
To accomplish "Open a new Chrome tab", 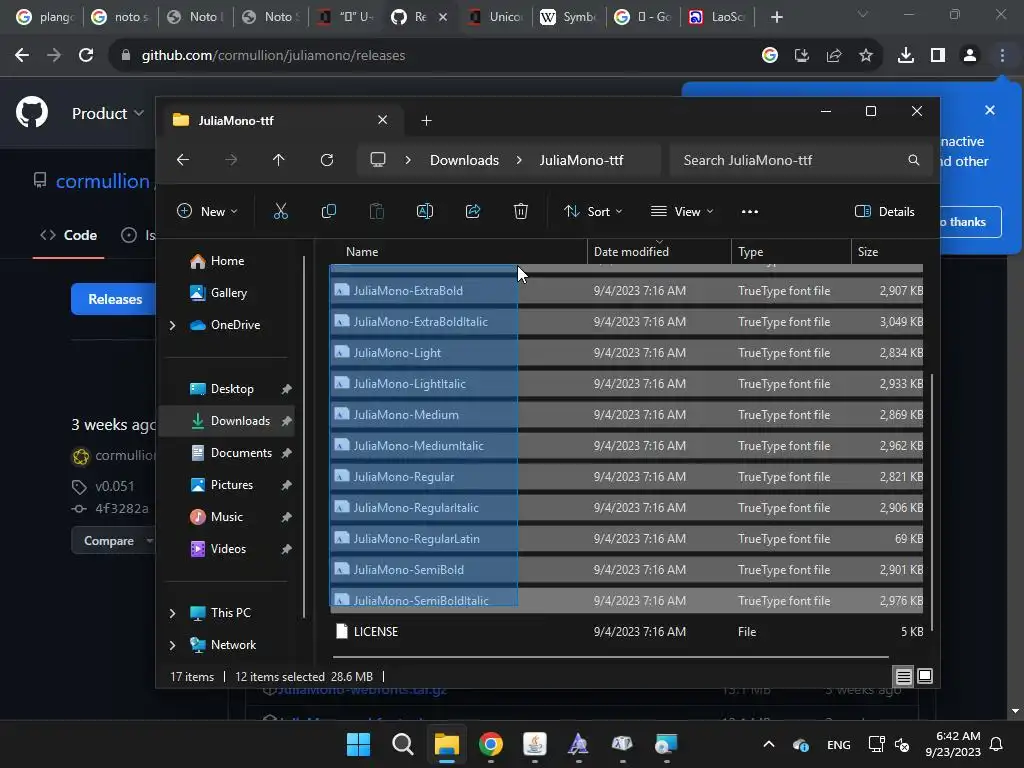I will (x=776, y=17).
